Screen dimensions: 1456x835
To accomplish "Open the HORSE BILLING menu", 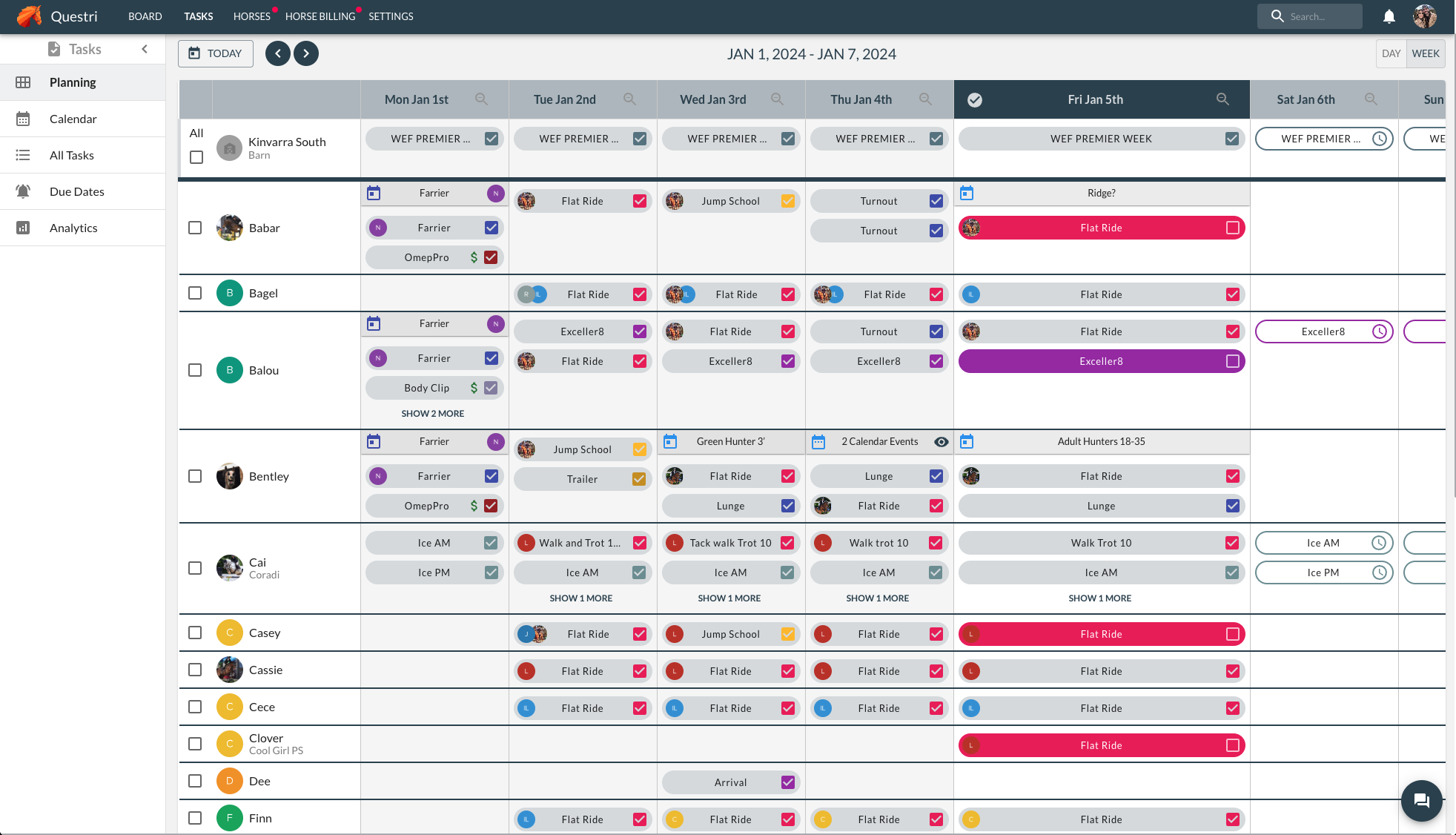I will [x=321, y=16].
